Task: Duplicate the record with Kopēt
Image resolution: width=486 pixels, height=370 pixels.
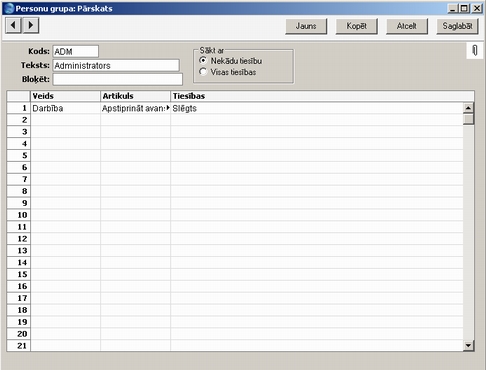Action: (x=356, y=26)
